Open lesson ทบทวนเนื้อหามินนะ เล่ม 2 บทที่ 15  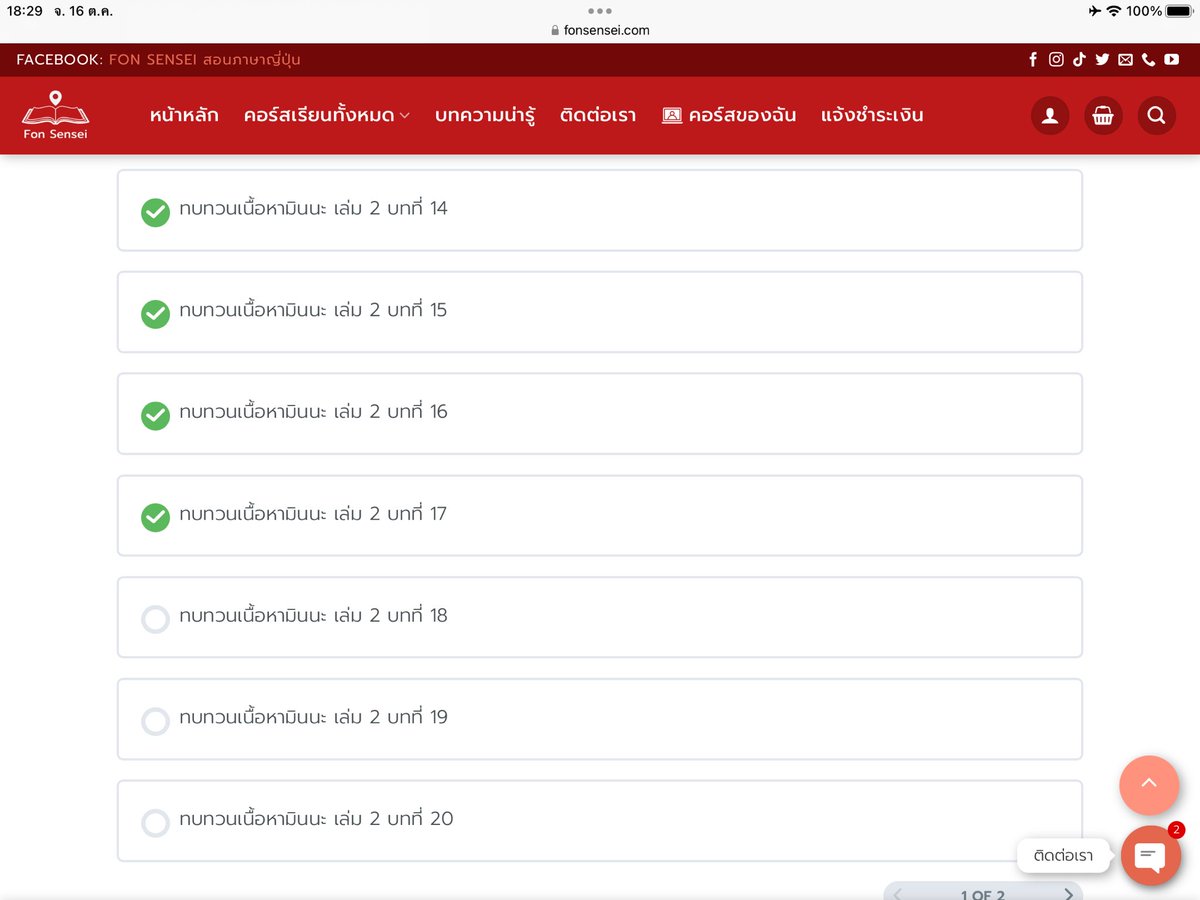pyautogui.click(x=600, y=312)
